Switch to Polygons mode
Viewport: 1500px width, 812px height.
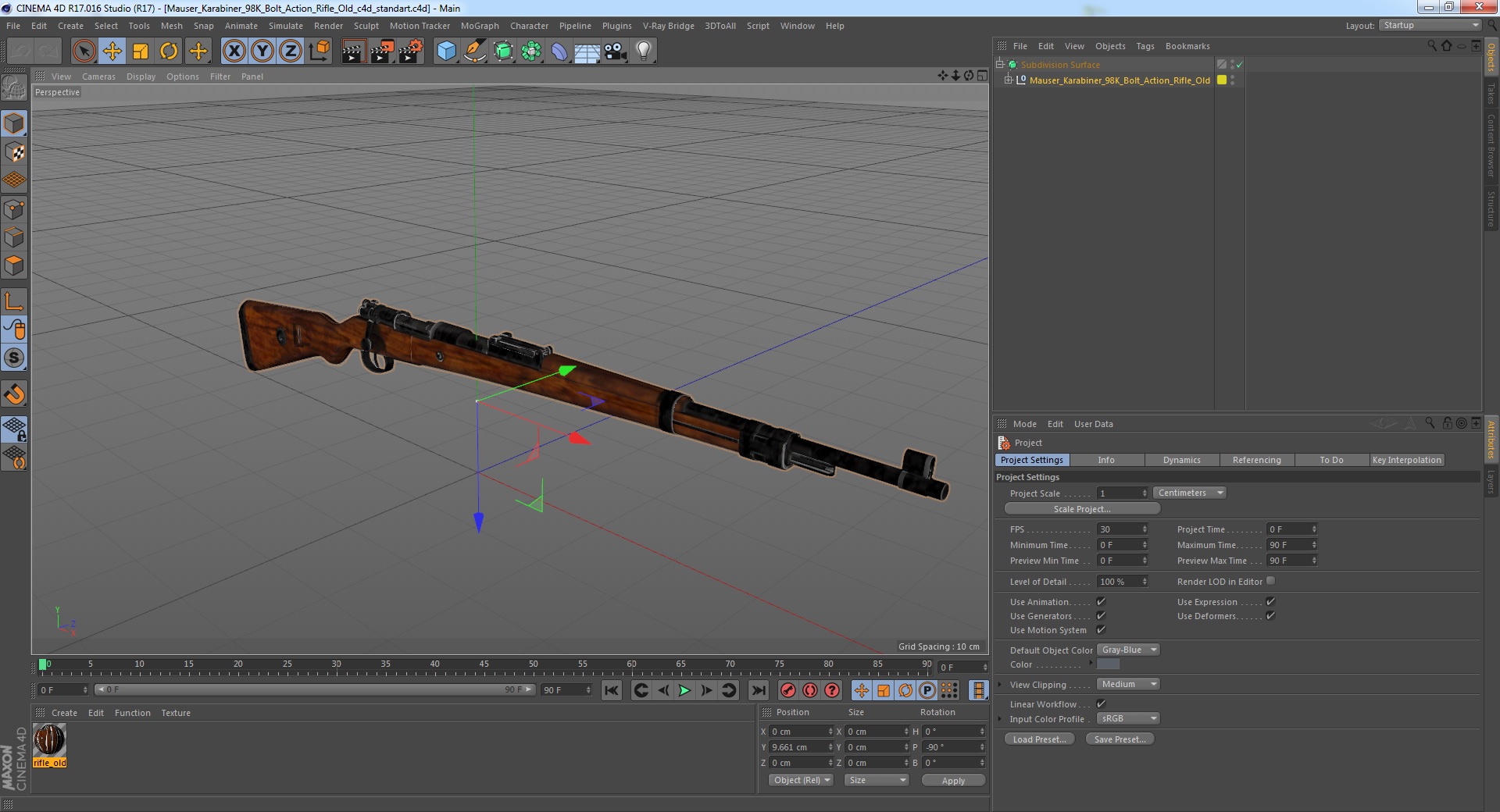click(14, 265)
